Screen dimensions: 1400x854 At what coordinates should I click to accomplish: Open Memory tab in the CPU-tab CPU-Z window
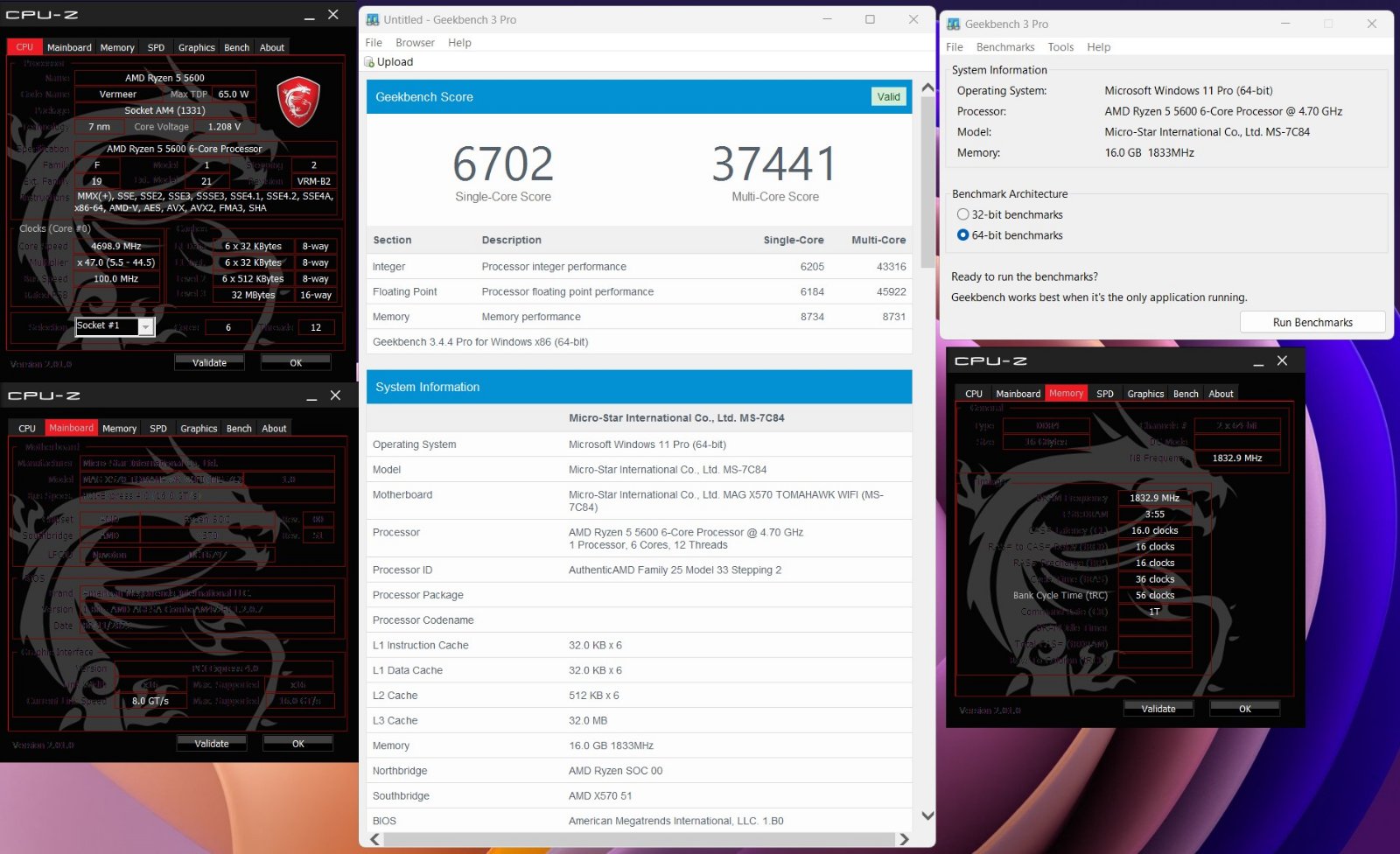[x=117, y=48]
